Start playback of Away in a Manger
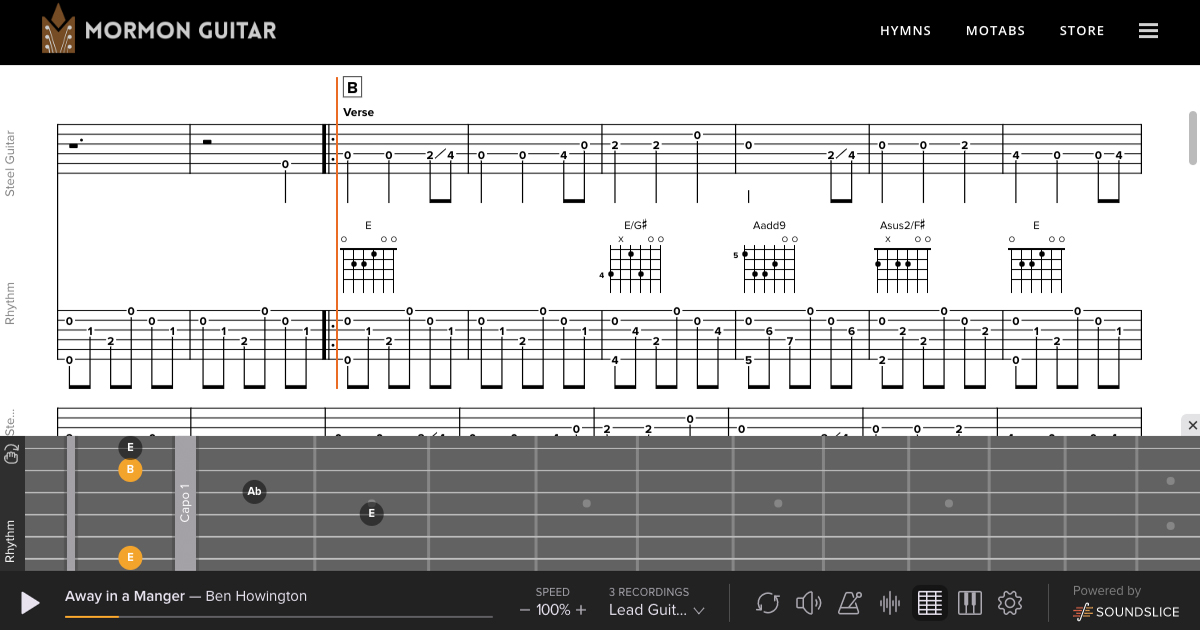 coord(29,603)
